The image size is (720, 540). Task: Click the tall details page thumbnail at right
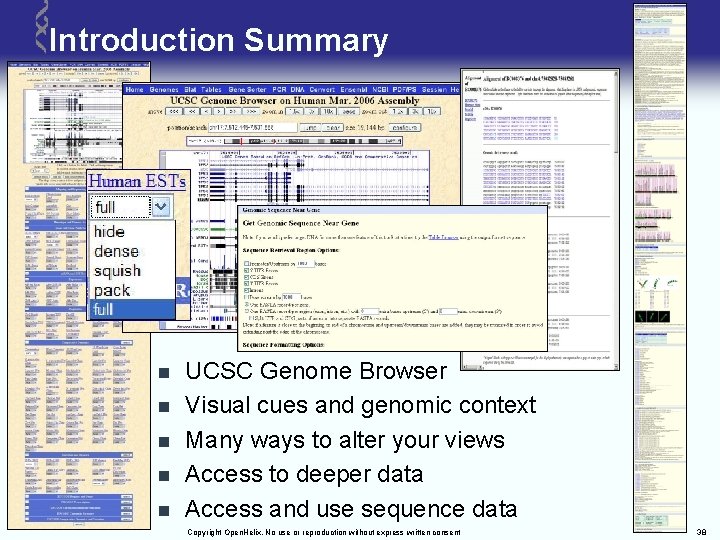tap(660, 268)
